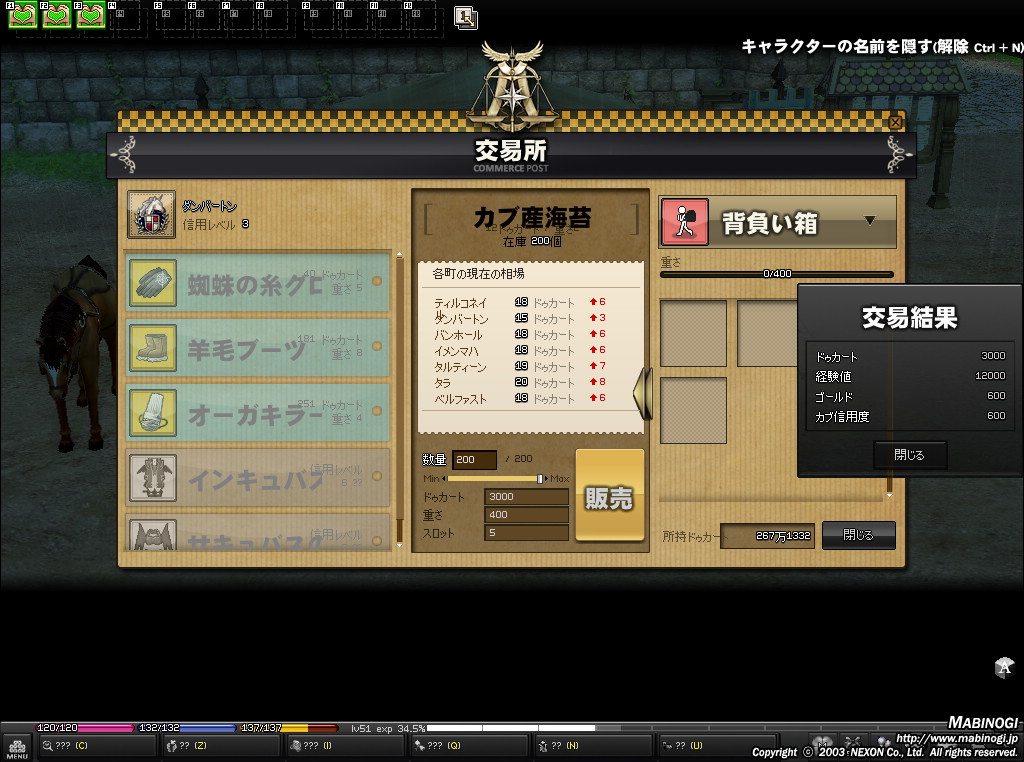1024x762 pixels.
Task: Click the move-item arrow between panels
Action: pyautogui.click(x=643, y=394)
